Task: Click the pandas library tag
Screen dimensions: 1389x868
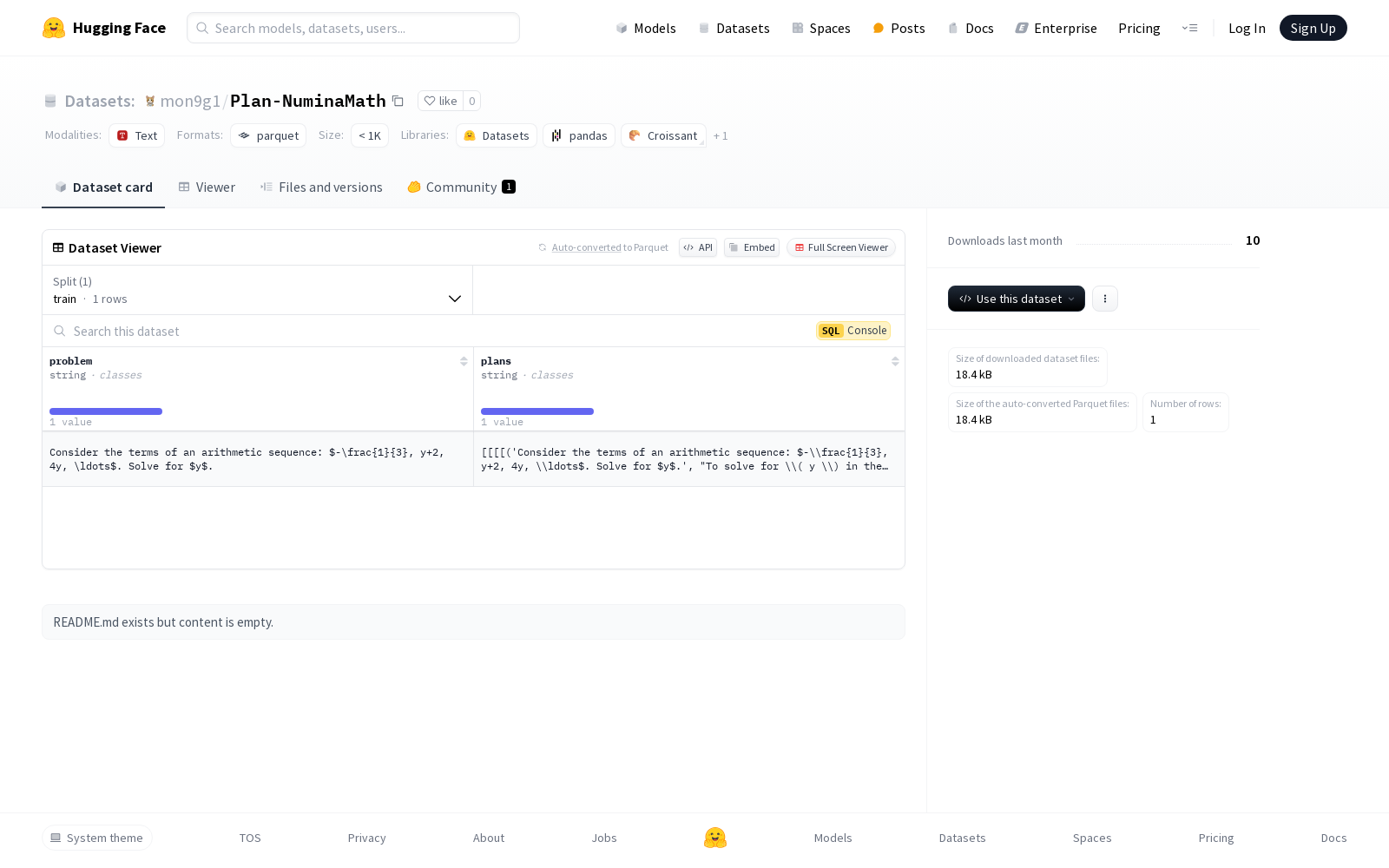Action: (579, 135)
